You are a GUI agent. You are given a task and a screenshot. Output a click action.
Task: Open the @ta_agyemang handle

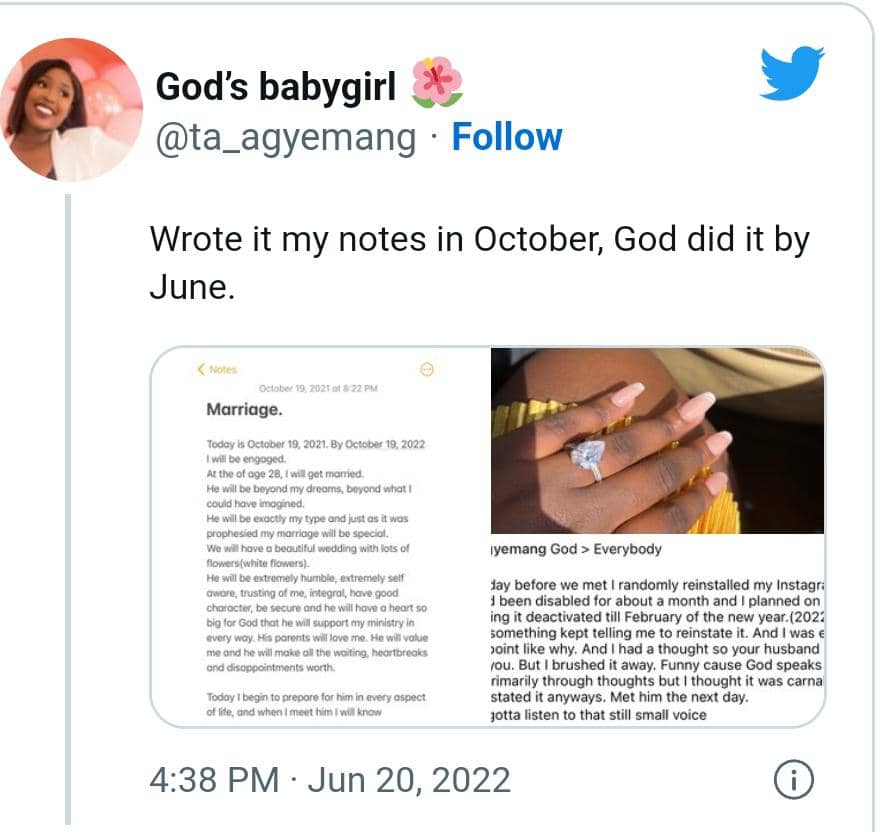pyautogui.click(x=286, y=137)
